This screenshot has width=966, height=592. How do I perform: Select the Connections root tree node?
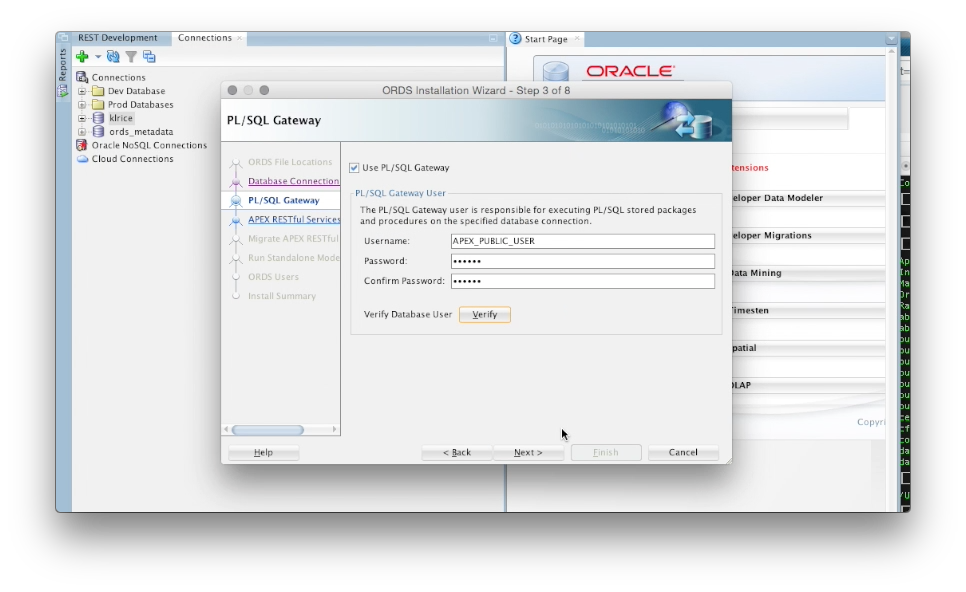118,77
